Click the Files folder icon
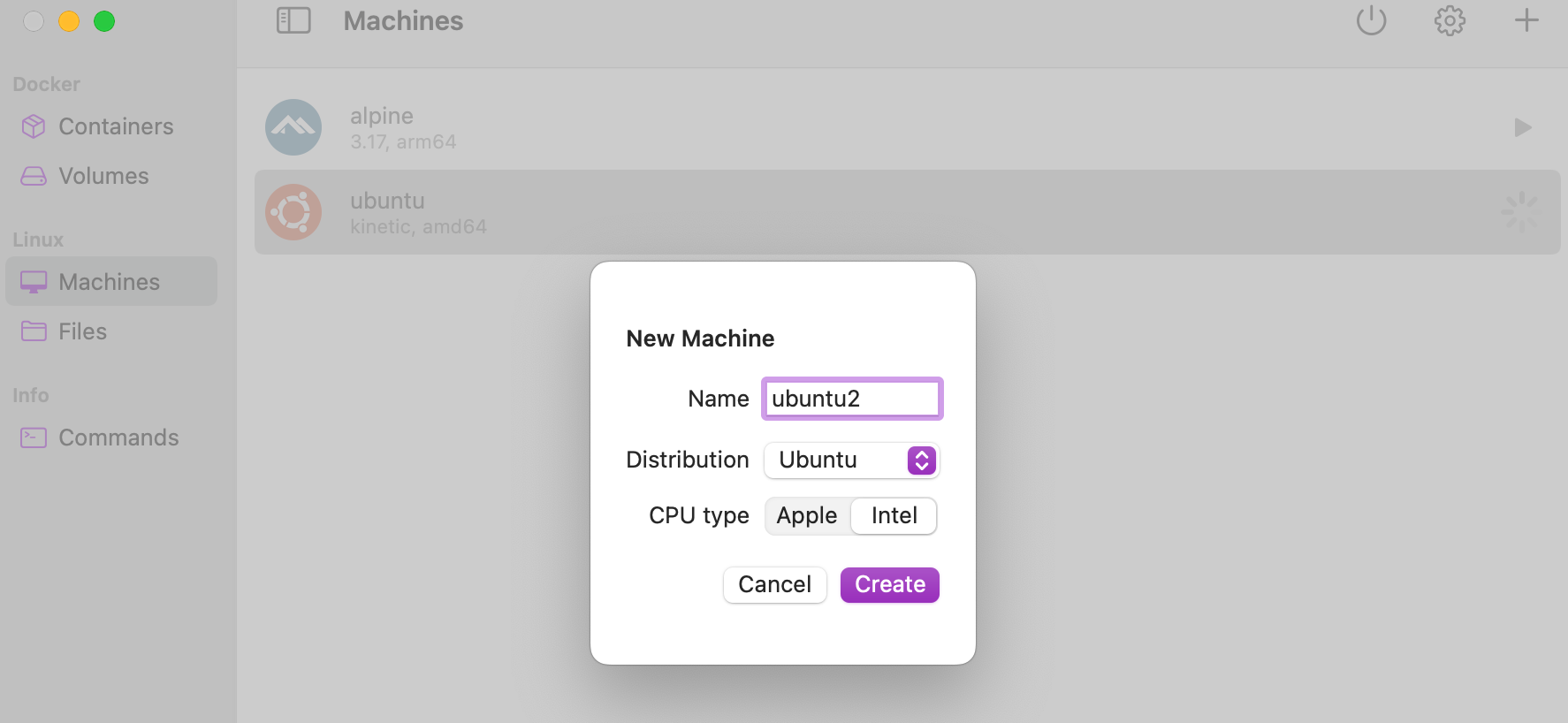Screen dimensions: 1568x723 click(34, 331)
